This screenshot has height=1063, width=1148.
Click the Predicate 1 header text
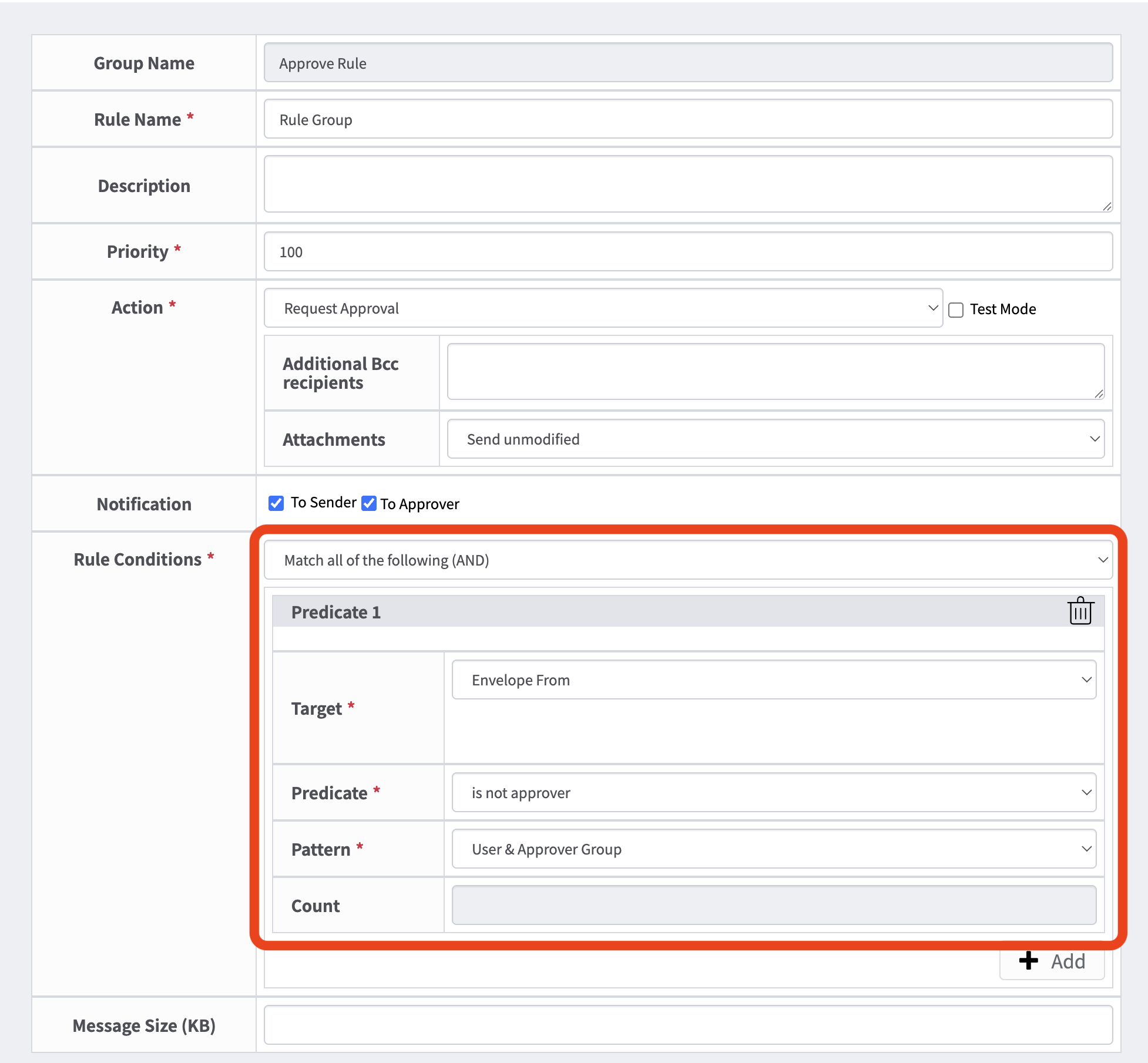(x=336, y=612)
